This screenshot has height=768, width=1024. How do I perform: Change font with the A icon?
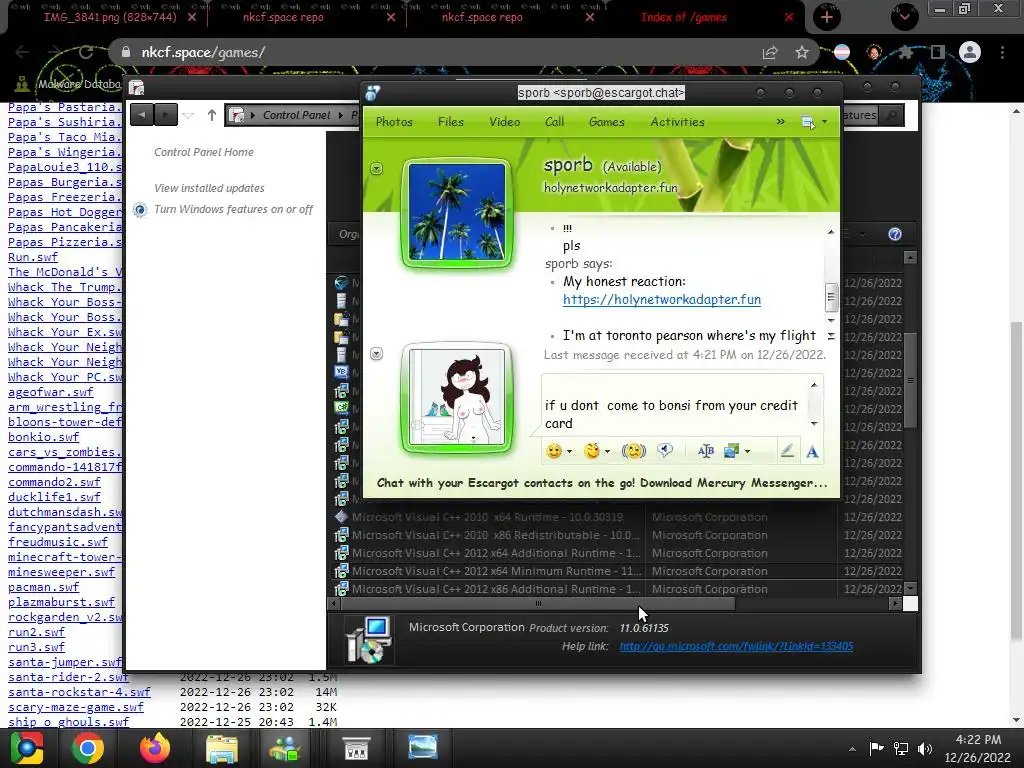812,451
